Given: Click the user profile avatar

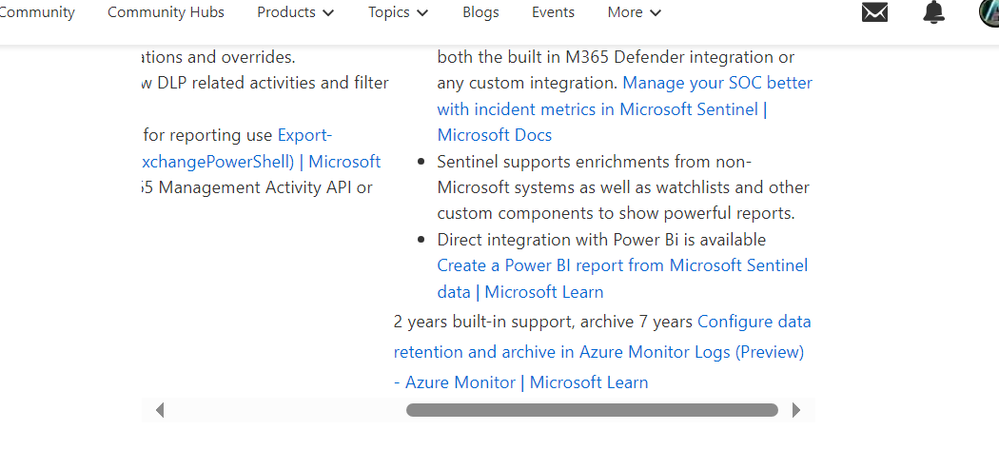Looking at the screenshot, I should pos(989,13).
